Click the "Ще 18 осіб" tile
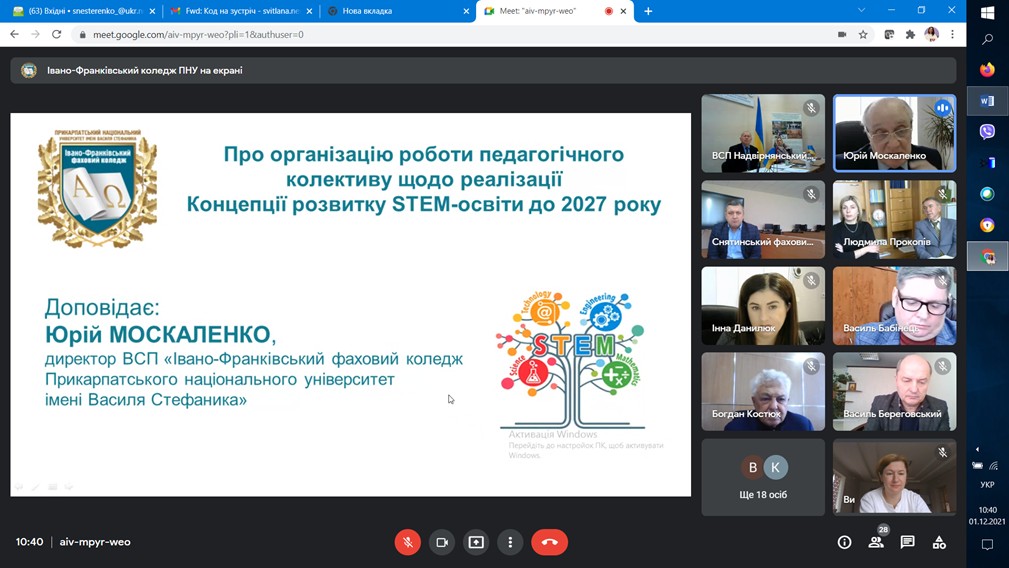 coord(763,477)
